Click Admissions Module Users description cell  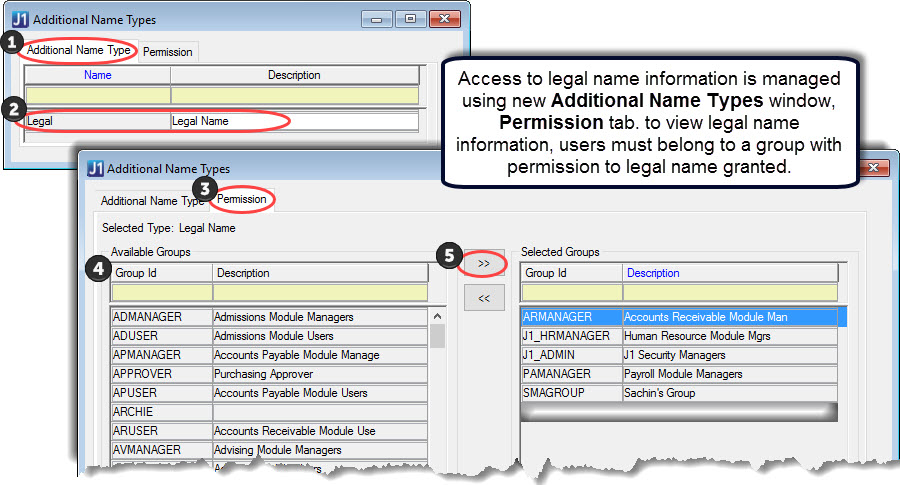pos(320,336)
